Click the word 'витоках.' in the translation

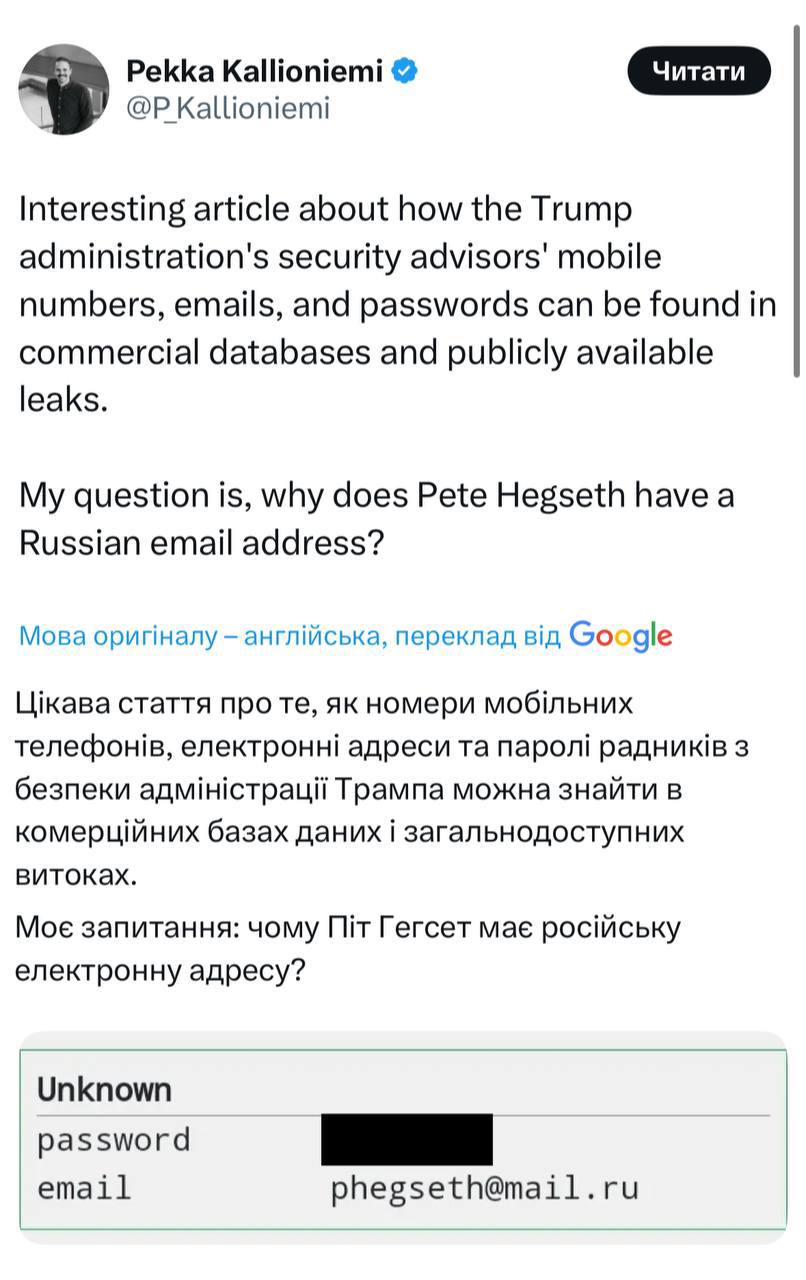pos(74,875)
